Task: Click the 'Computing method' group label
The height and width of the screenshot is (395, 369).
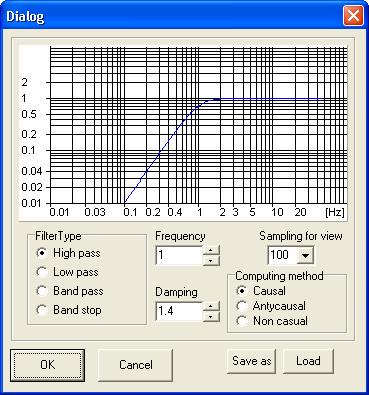Action: (x=279, y=276)
